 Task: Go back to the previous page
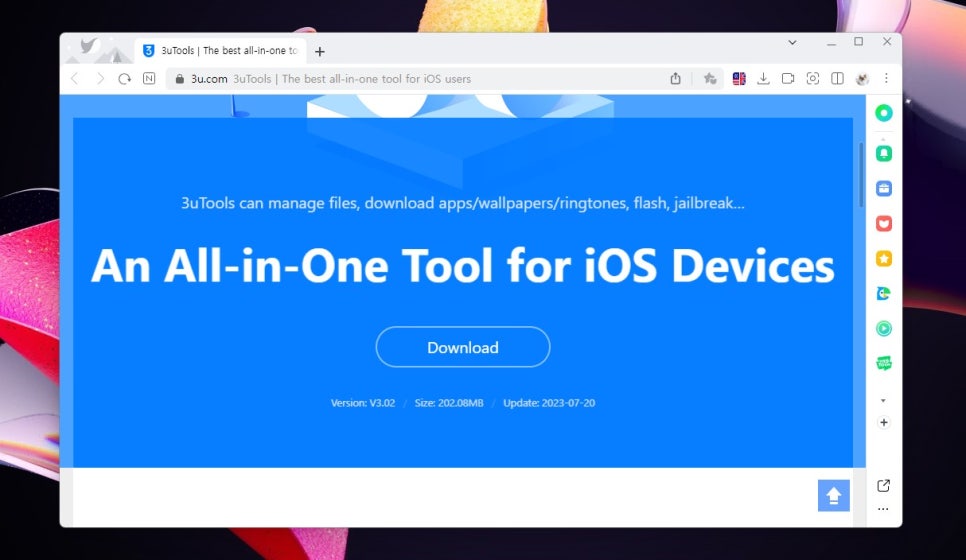tap(75, 79)
